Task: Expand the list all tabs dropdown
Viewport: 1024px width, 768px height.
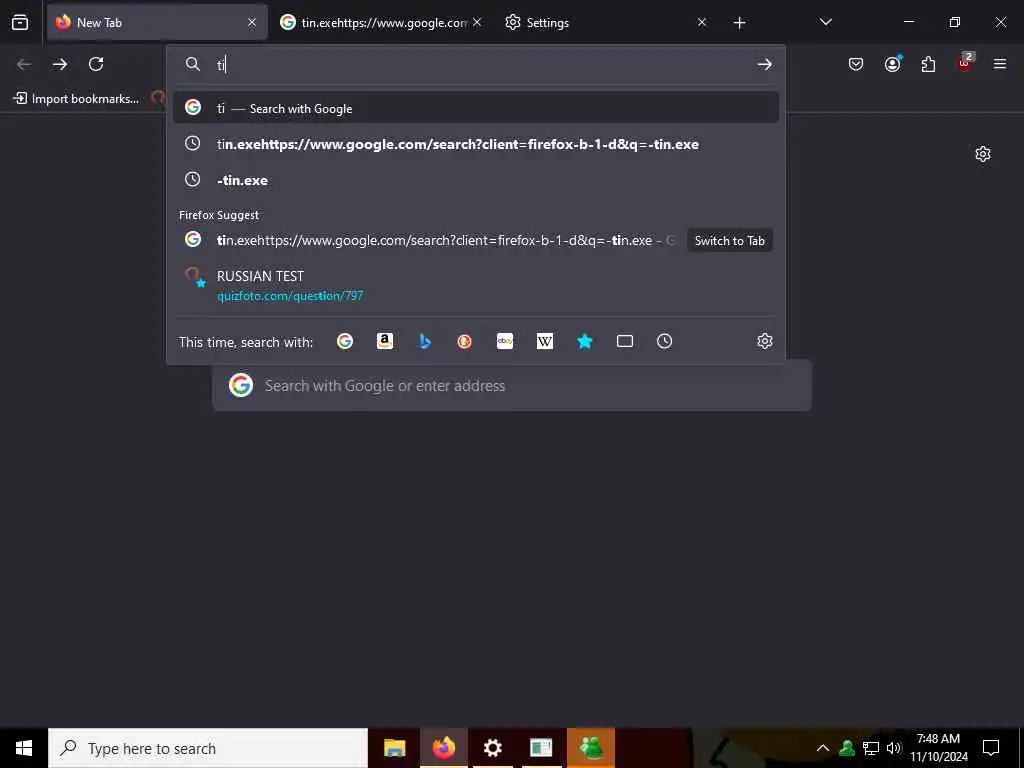Action: pos(825,22)
